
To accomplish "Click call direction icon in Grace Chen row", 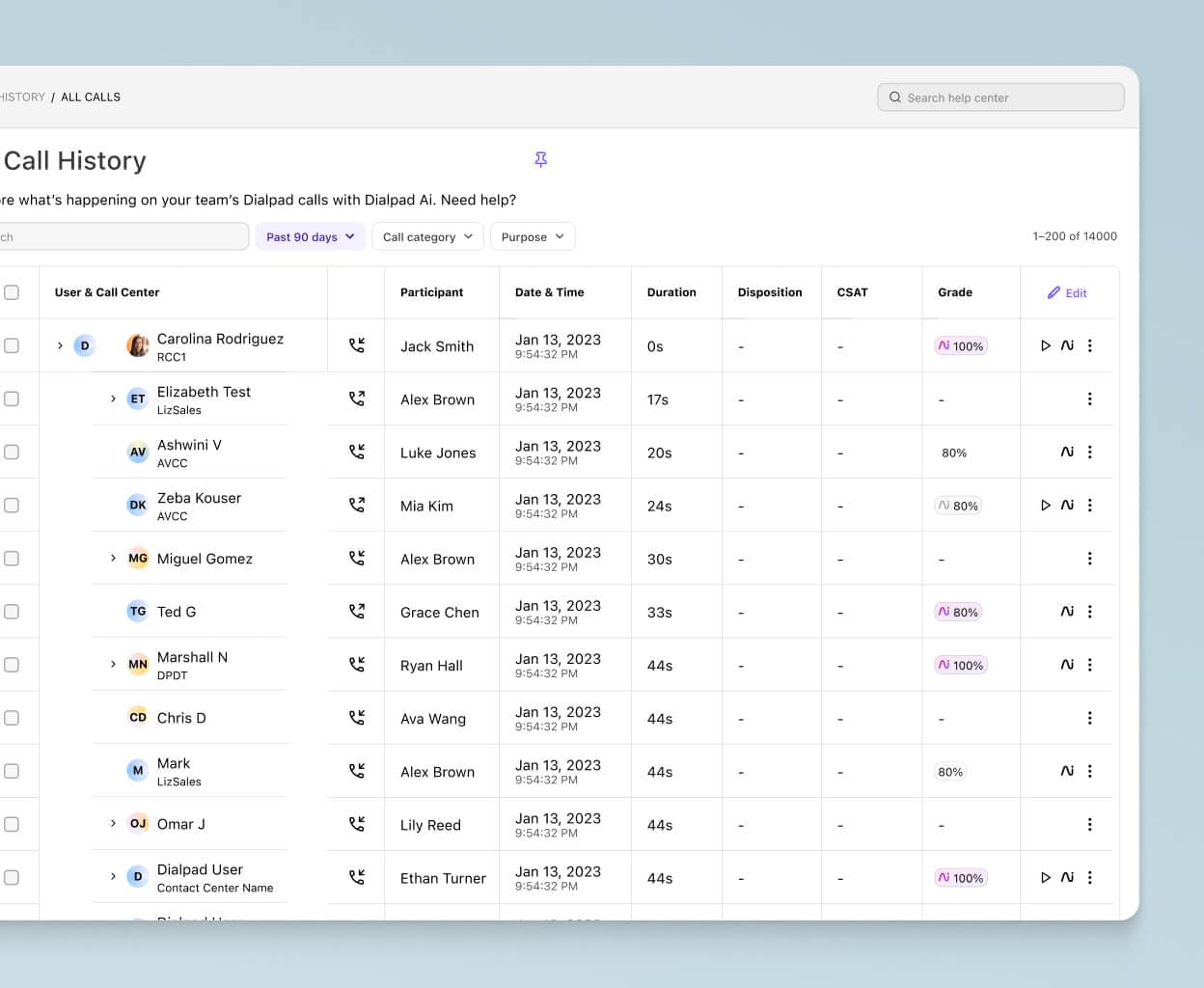I will coord(357,612).
